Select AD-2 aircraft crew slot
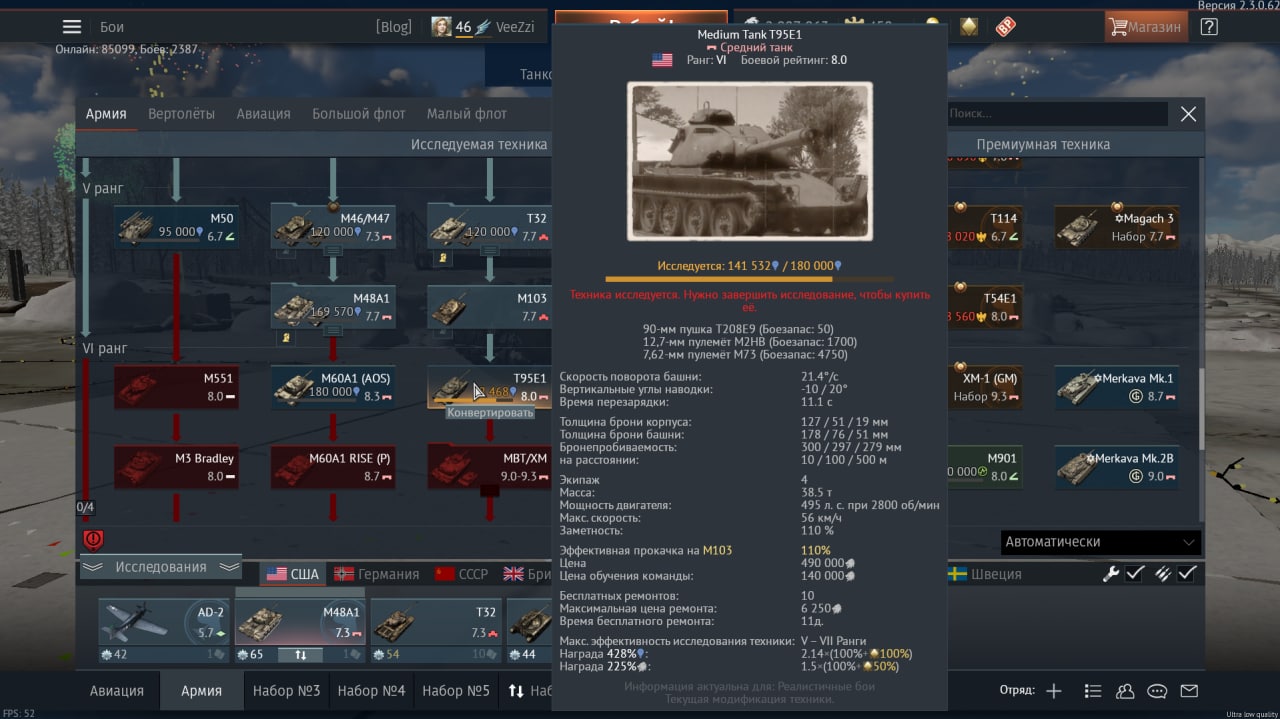Image resolution: width=1280 pixels, height=719 pixels. pyautogui.click(x=164, y=623)
